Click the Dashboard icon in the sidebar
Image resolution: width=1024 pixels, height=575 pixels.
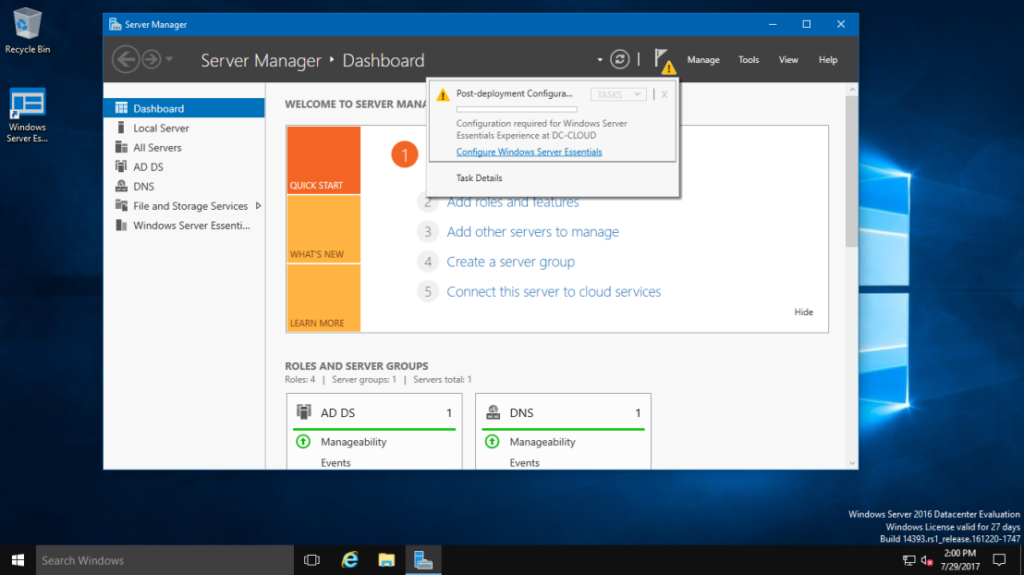pos(121,108)
